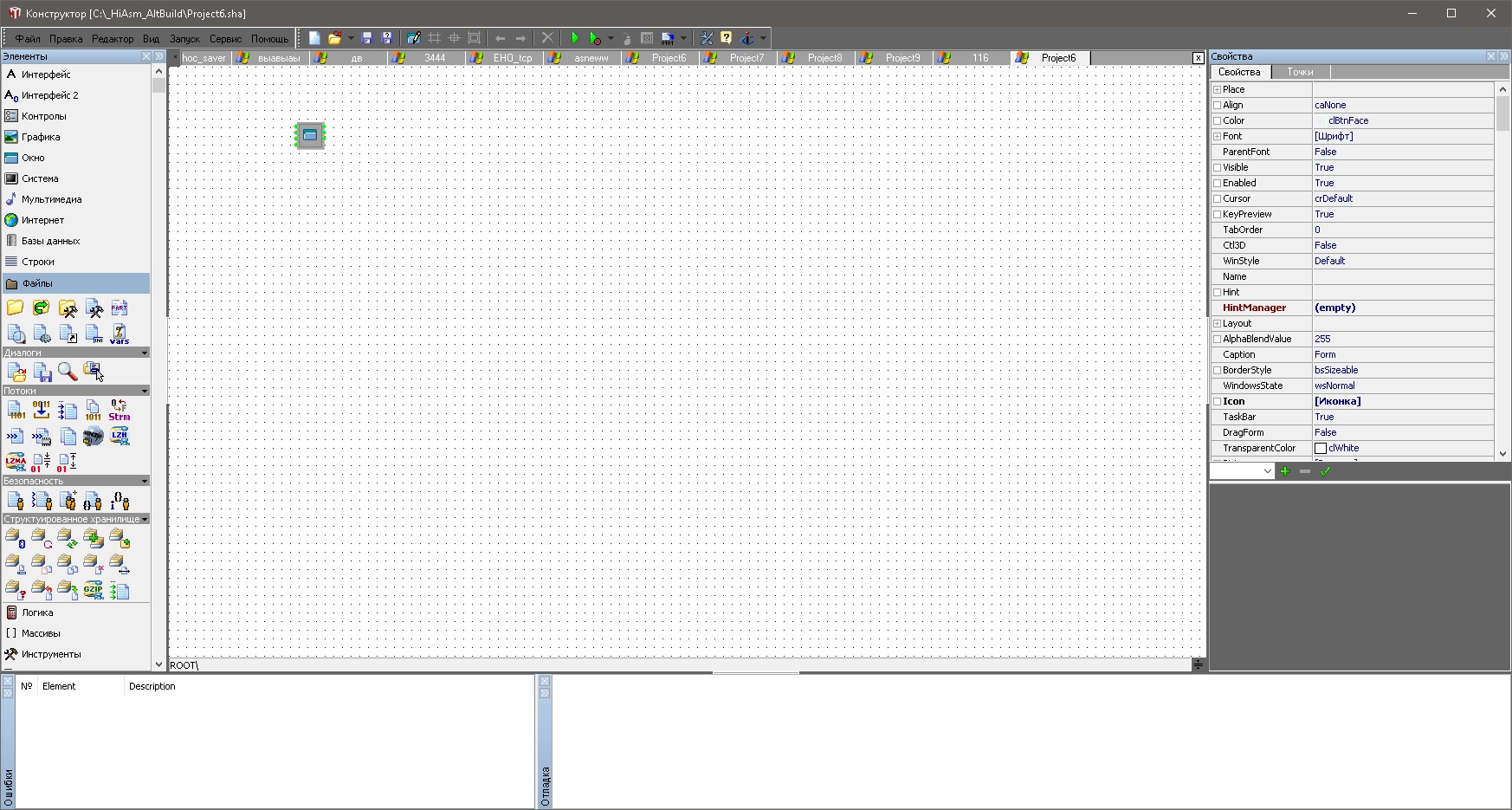Expand the Place property group
Viewport: 1512px width, 810px height.
[1217, 89]
